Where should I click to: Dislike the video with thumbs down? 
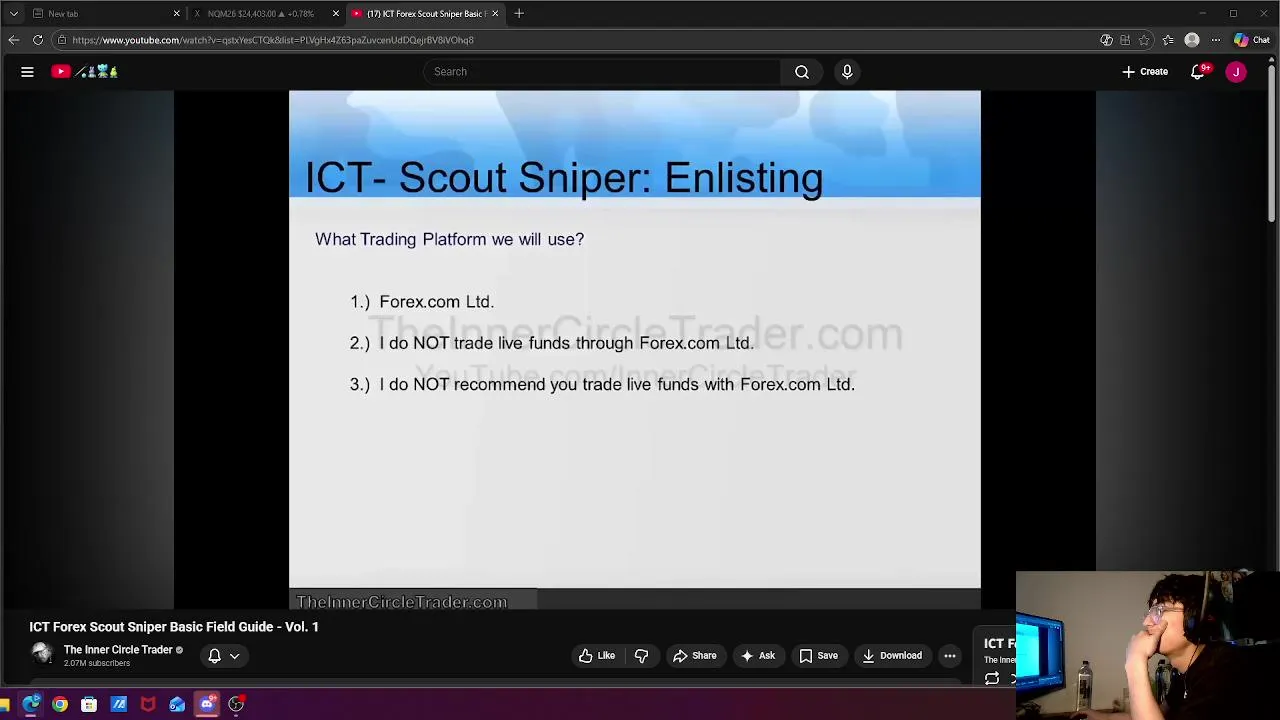tap(641, 656)
